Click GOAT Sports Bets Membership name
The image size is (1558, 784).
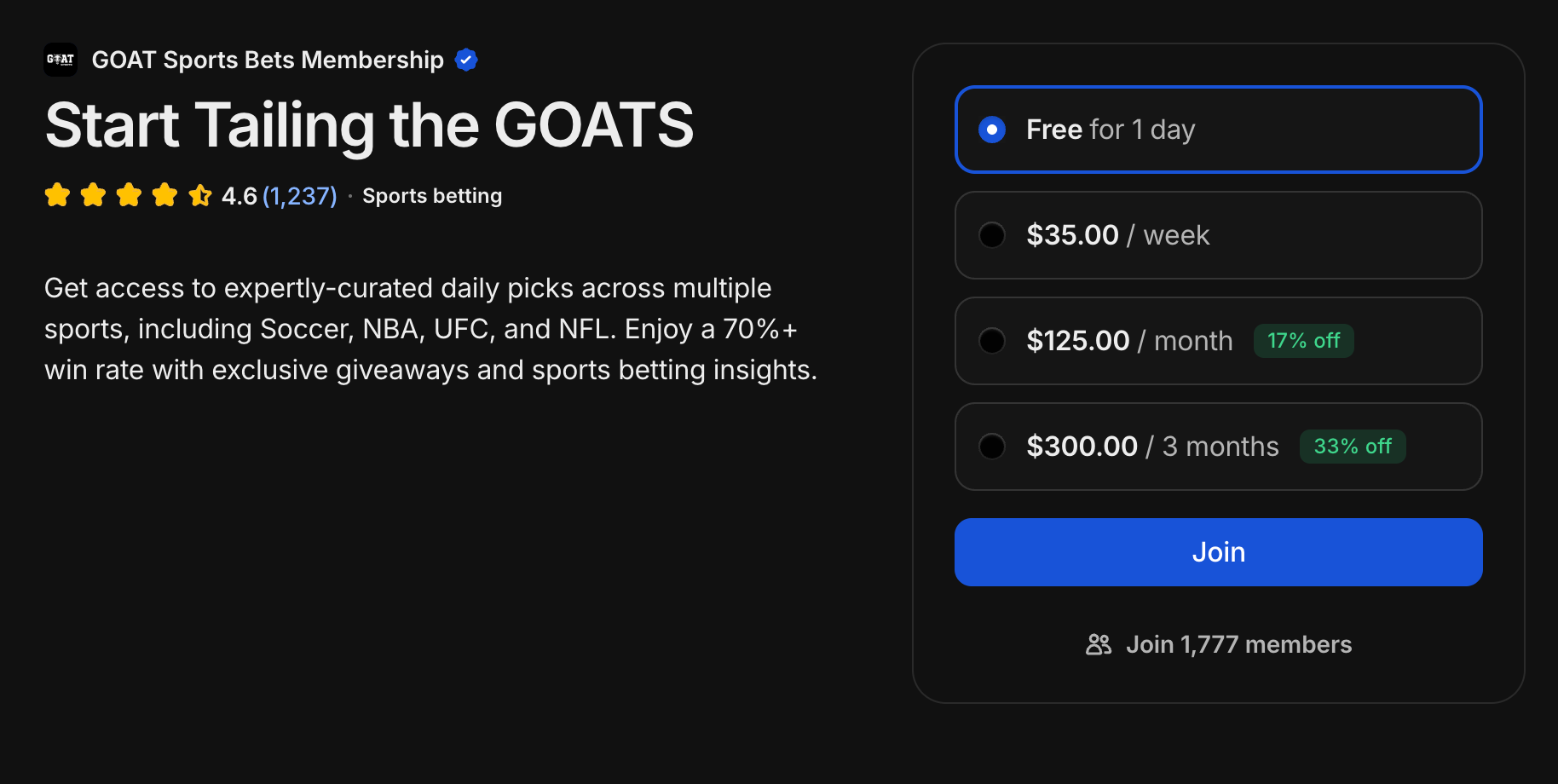268,60
